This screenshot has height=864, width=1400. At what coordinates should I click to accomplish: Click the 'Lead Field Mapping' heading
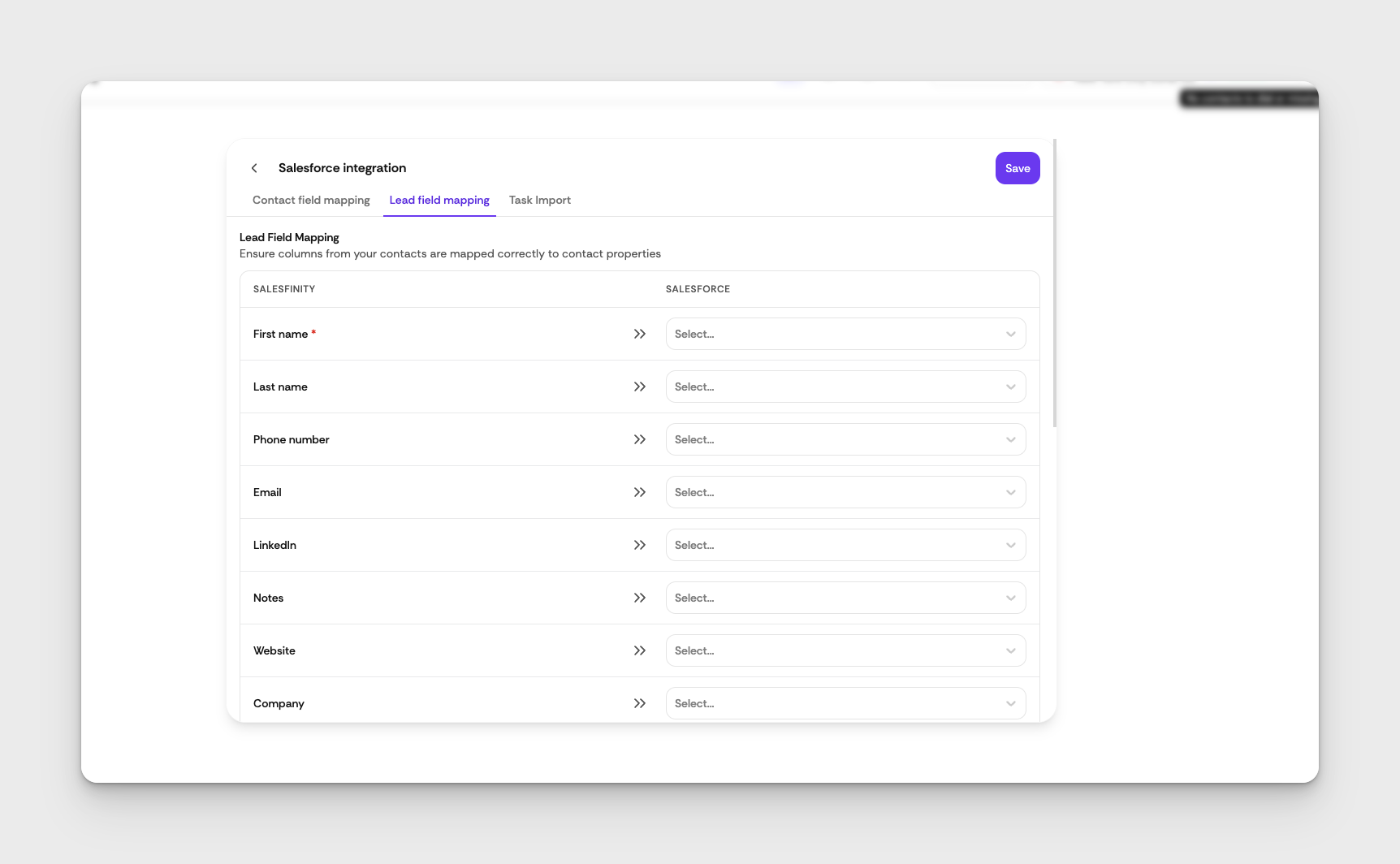click(x=289, y=237)
